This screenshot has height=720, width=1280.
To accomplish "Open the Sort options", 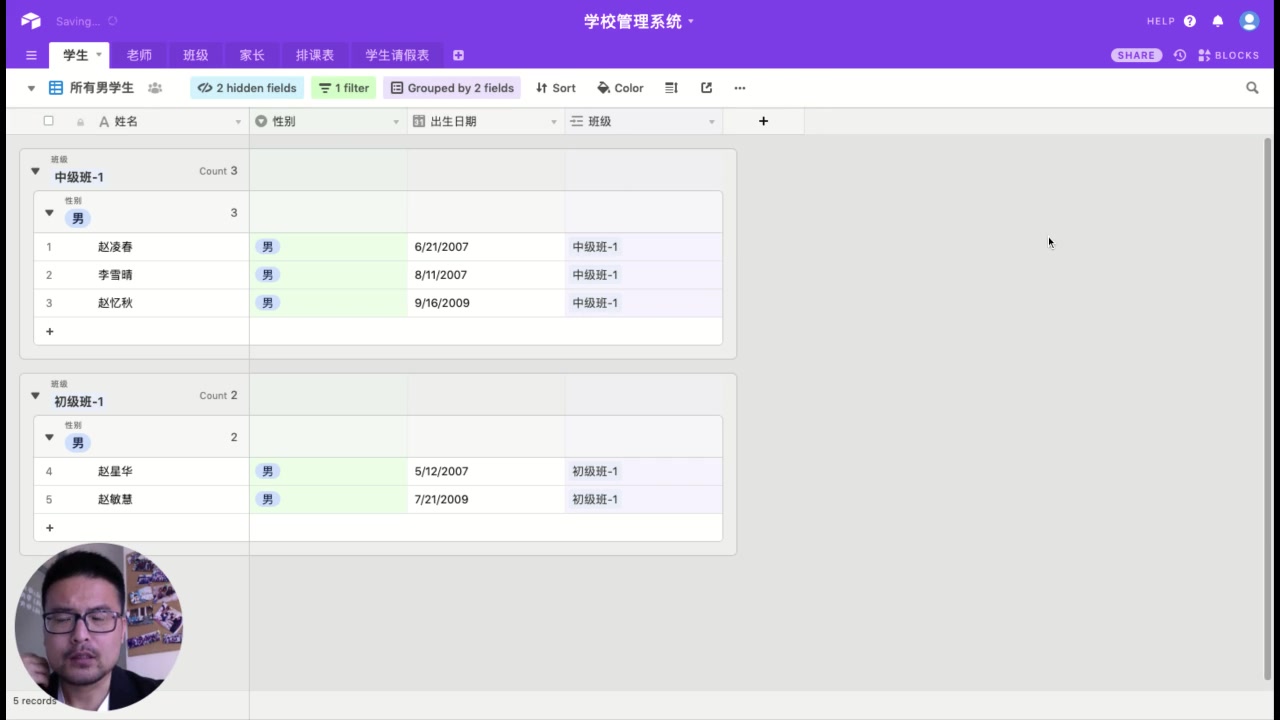I will pos(556,88).
